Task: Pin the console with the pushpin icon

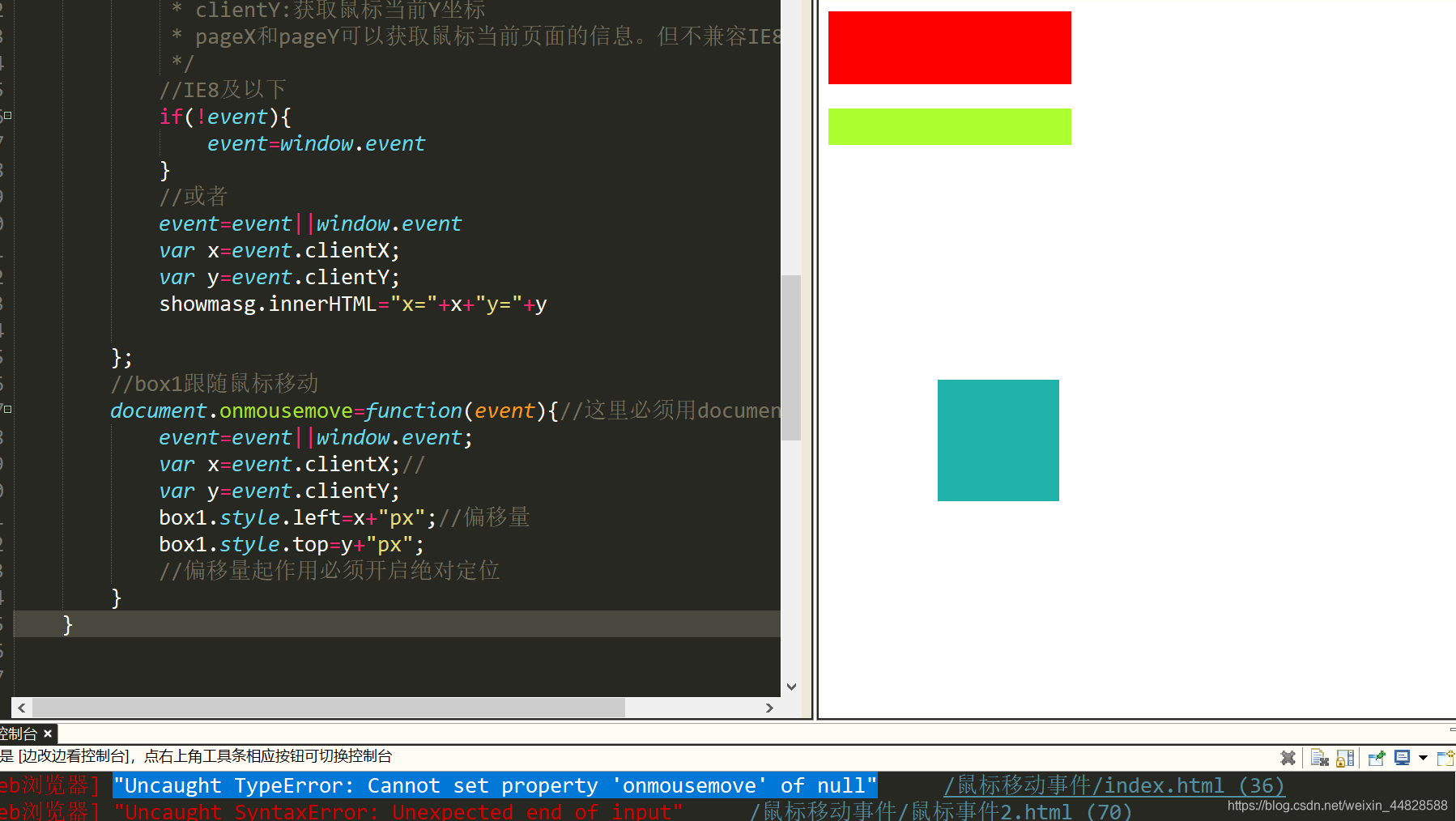Action: [x=1377, y=758]
